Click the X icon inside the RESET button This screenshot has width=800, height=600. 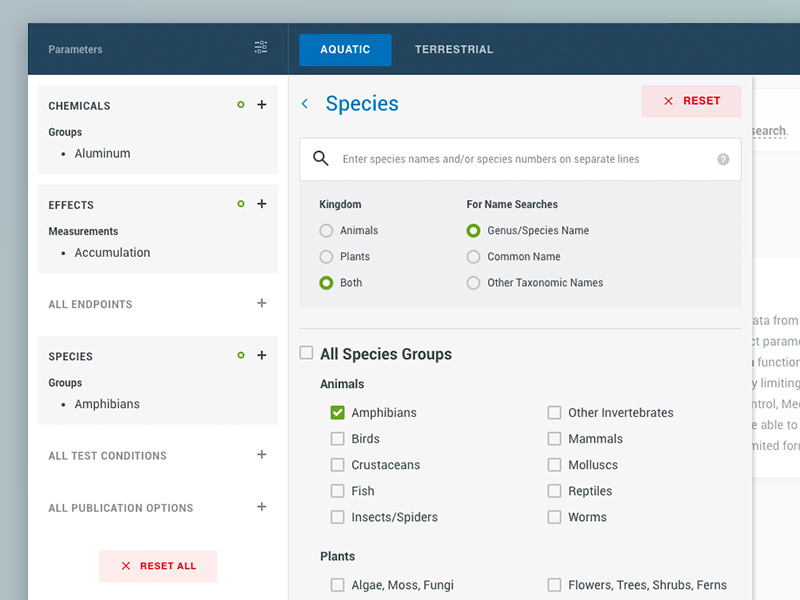coord(668,101)
